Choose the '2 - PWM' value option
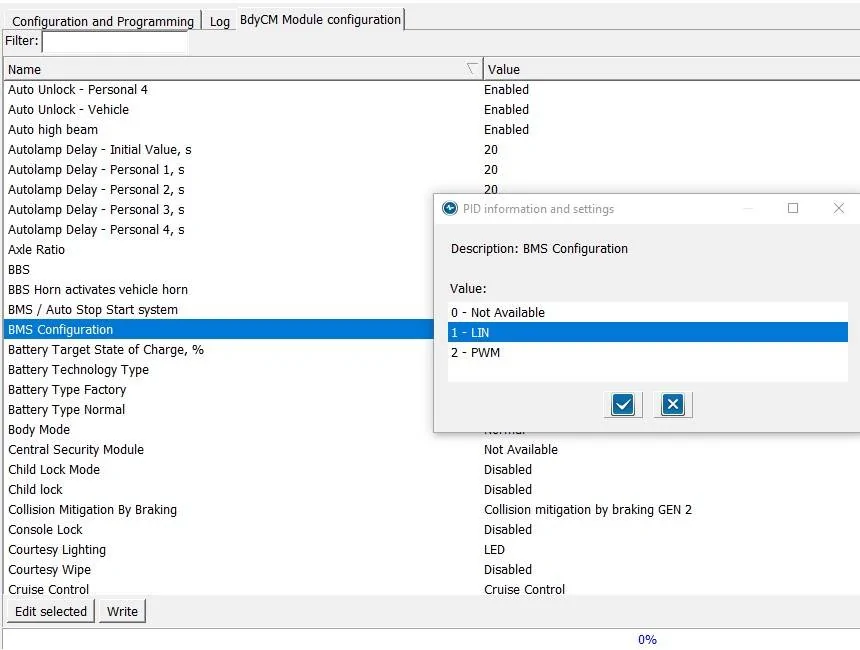This screenshot has width=860, height=650. click(x=648, y=352)
